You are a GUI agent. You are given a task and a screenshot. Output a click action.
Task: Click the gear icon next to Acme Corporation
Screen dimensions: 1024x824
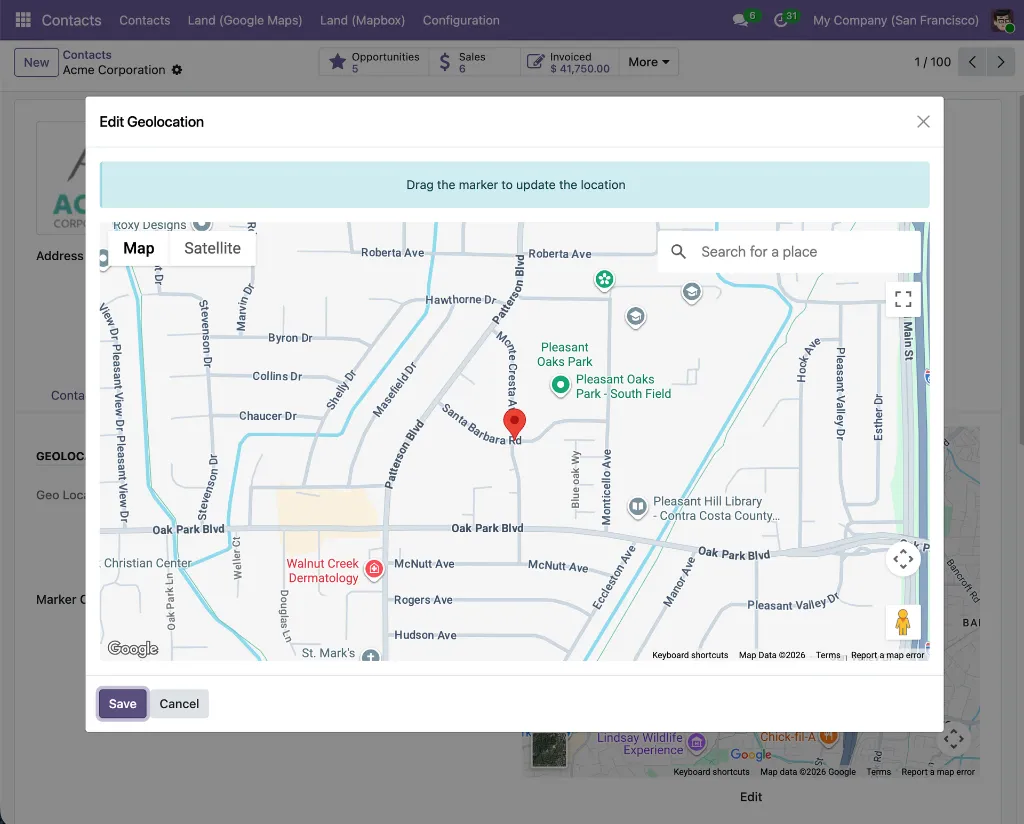177,70
